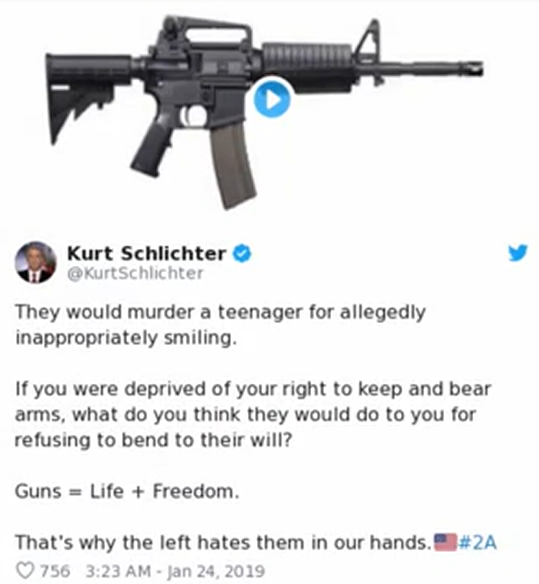Click the tweet's first line about teenager
Image resolution: width=539 pixels, height=584 pixels.
click(x=220, y=312)
